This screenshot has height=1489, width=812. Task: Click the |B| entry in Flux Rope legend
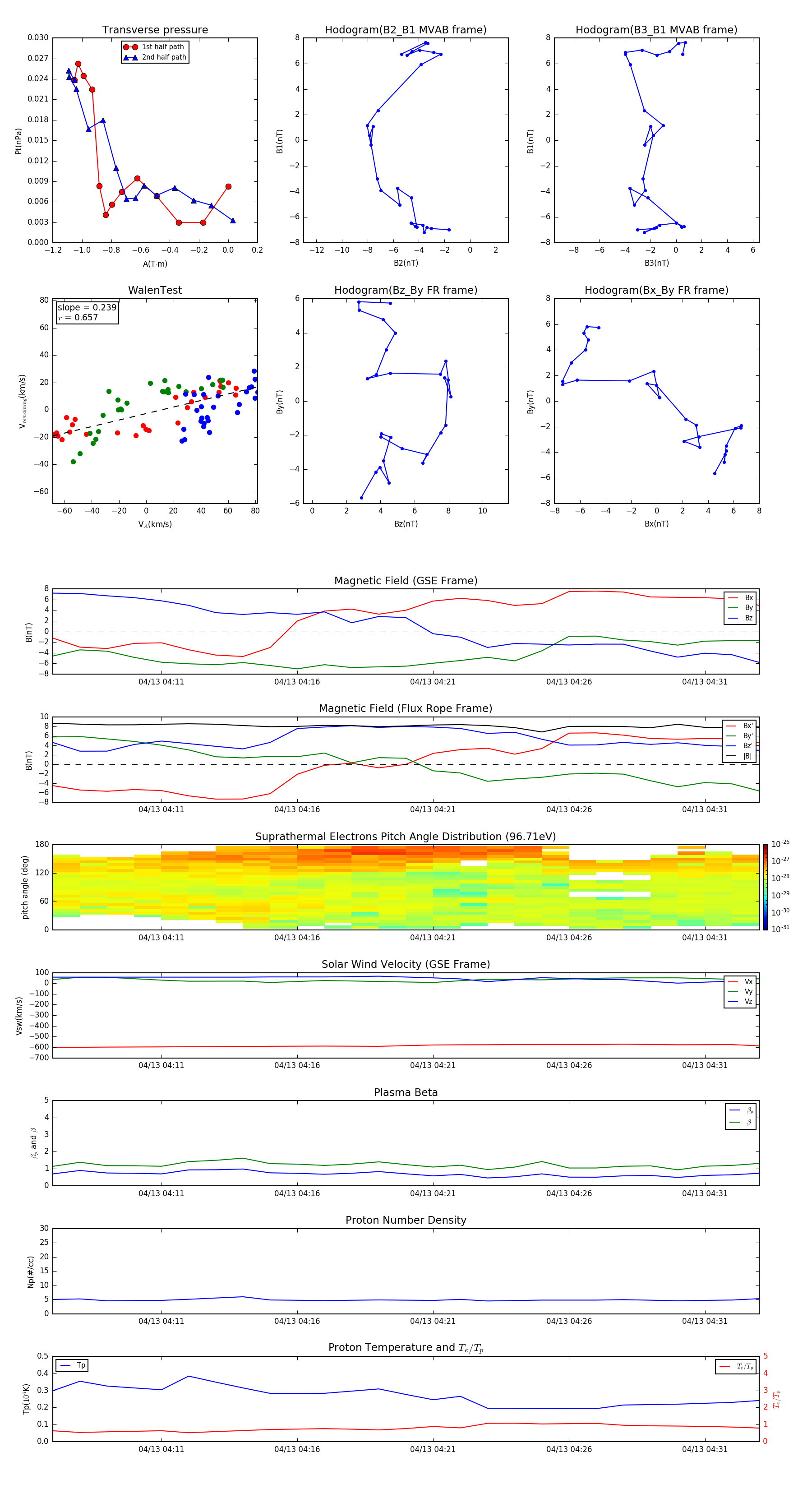point(739,756)
